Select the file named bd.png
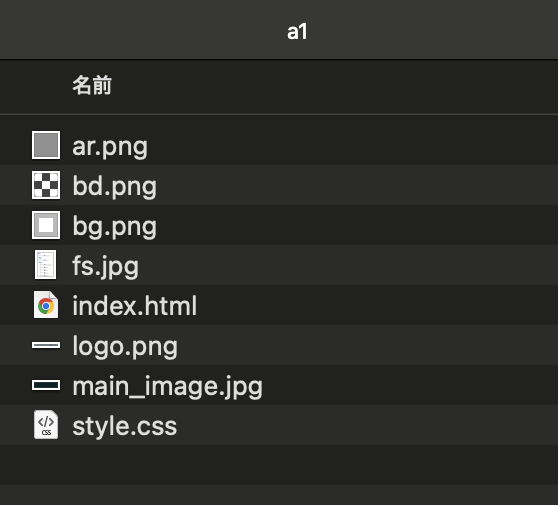The image size is (558, 505). (114, 186)
